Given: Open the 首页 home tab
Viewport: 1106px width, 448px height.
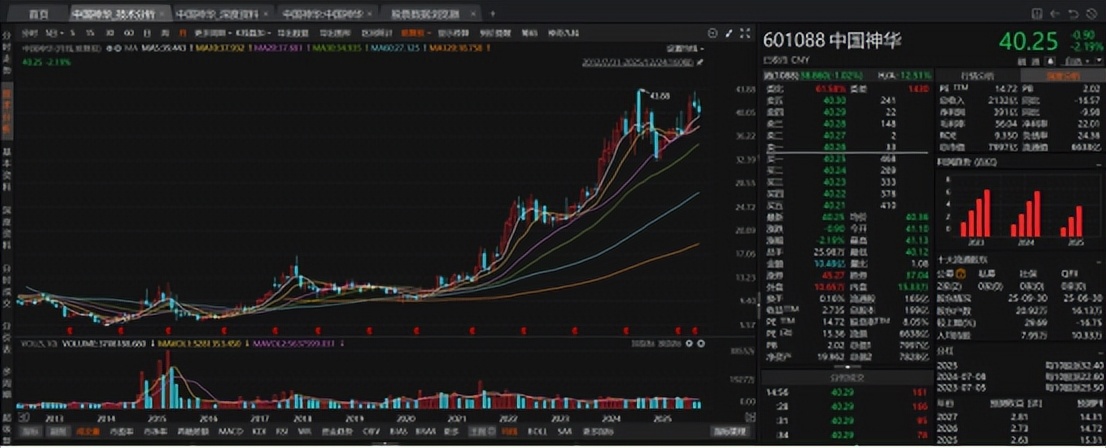Looking at the screenshot, I should pos(37,15).
